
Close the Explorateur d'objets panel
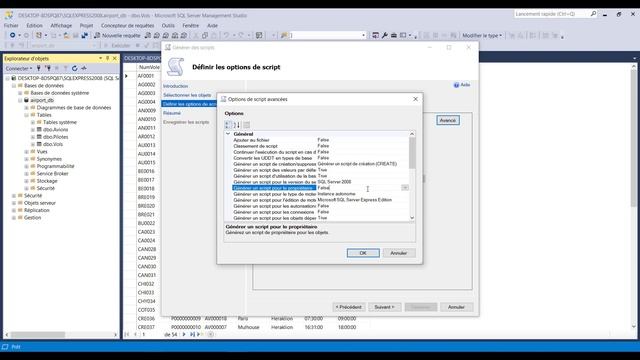click(115, 58)
